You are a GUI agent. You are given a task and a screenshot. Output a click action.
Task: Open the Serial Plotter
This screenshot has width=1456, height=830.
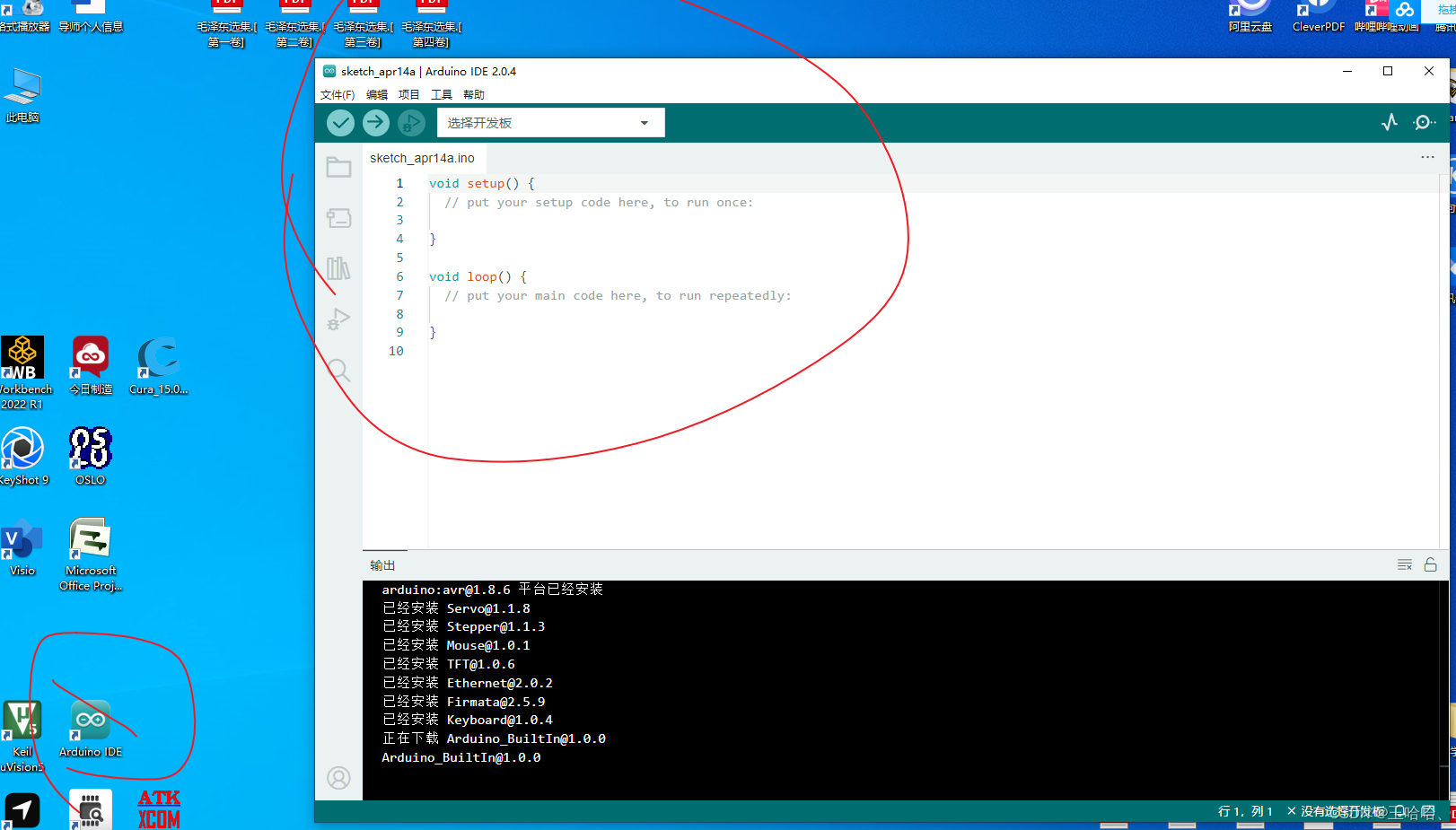1390,123
